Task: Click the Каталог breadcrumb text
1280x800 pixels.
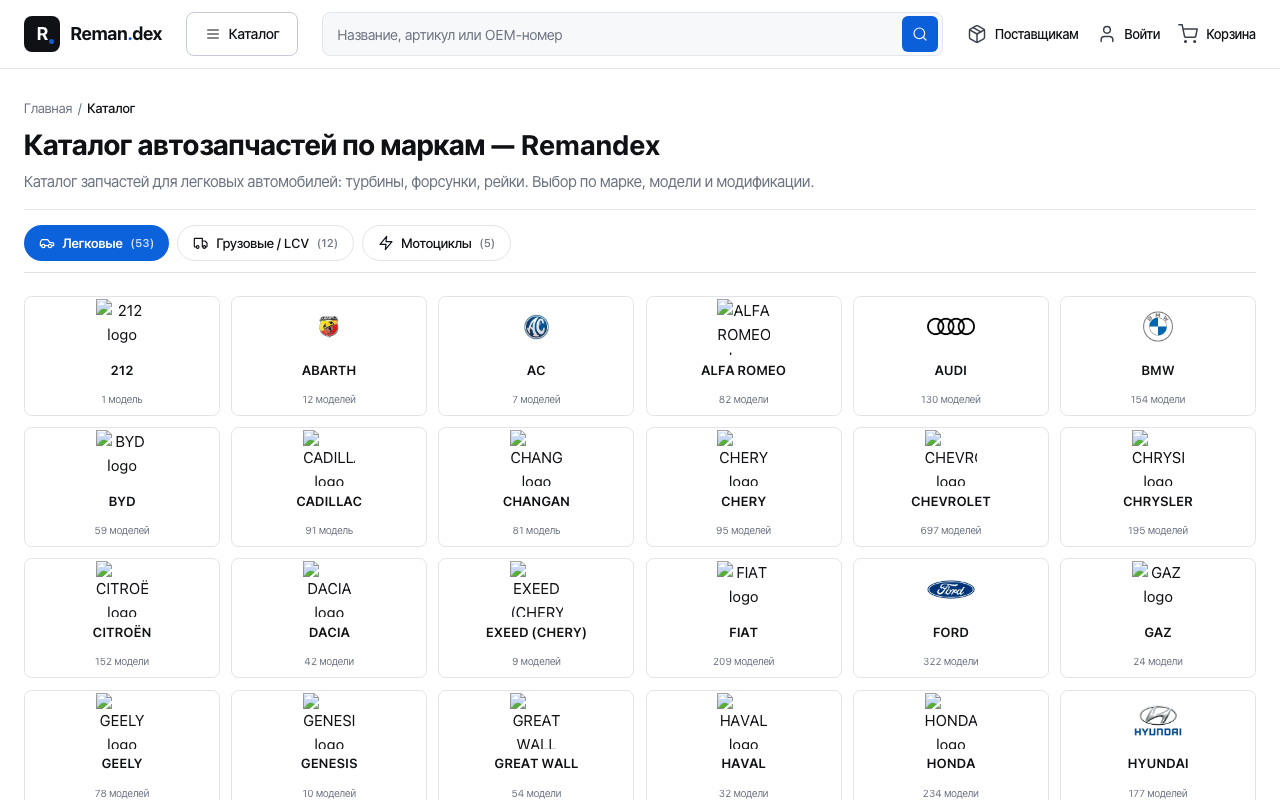Action: coord(111,108)
